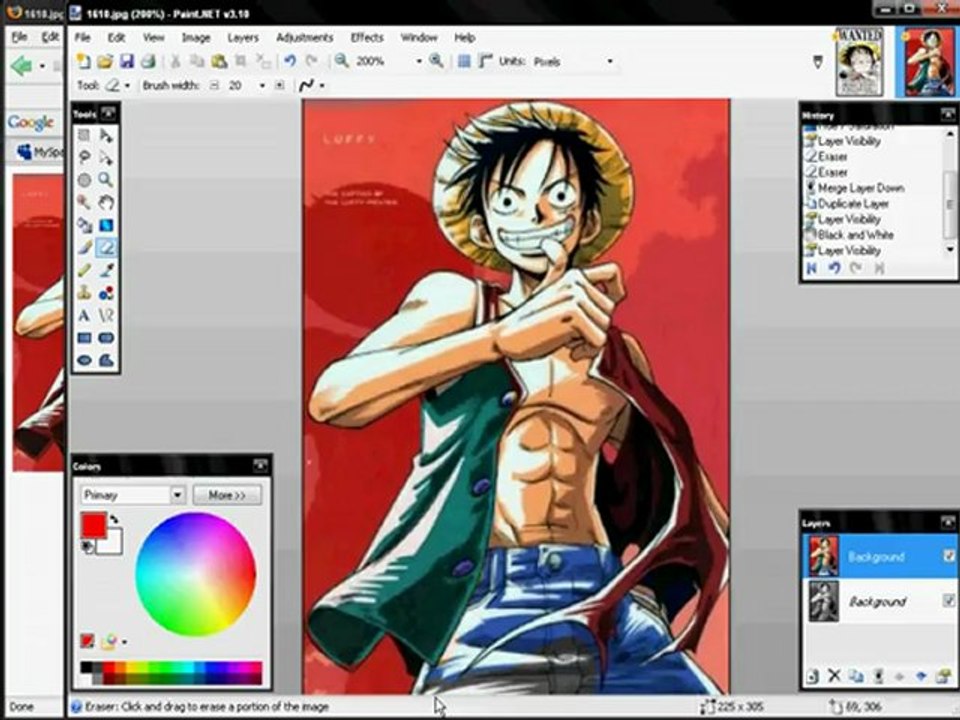The image size is (960, 720).
Task: Open the image list dropdown arrow
Action: click(x=818, y=61)
